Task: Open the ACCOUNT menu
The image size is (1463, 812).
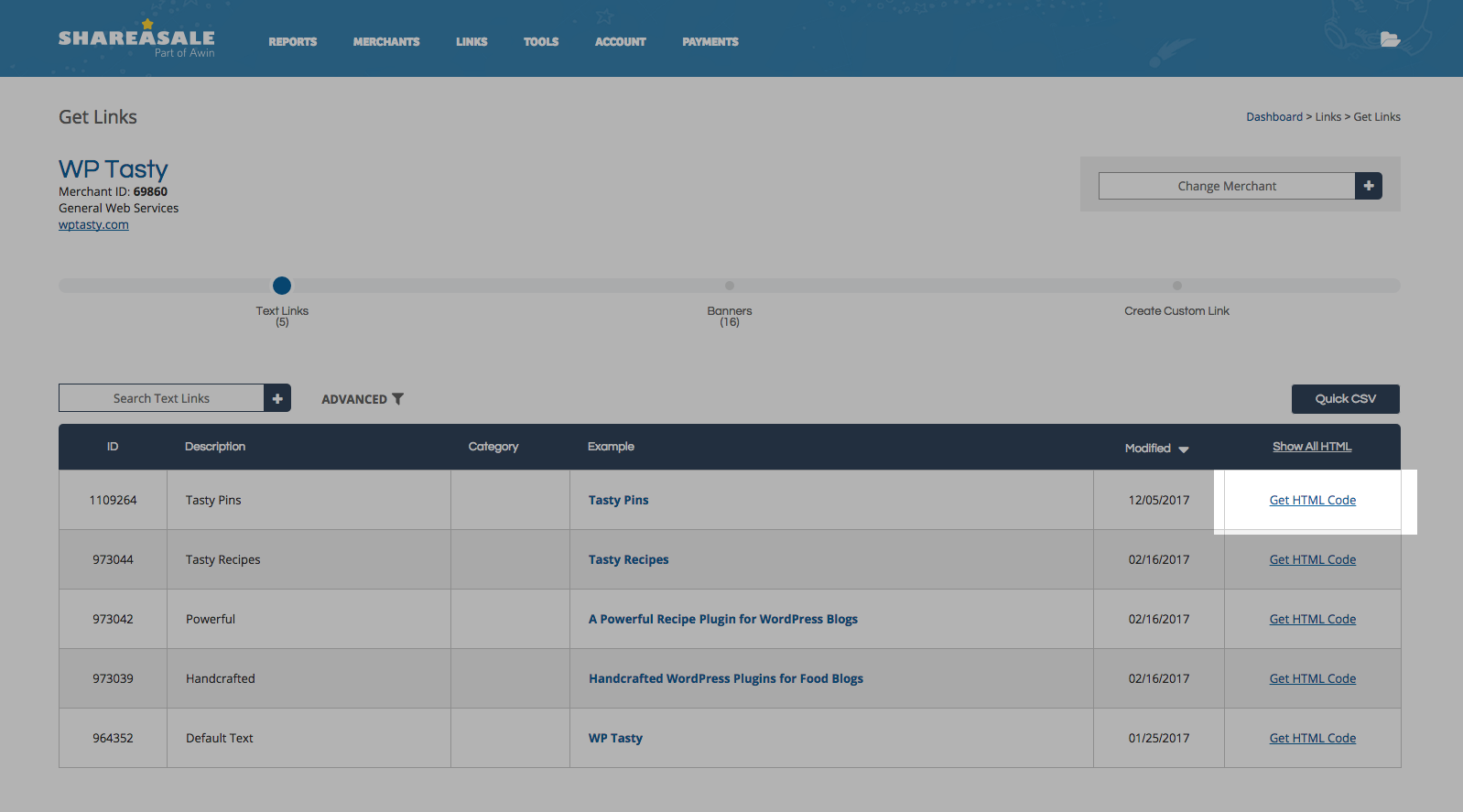Action: (x=621, y=42)
